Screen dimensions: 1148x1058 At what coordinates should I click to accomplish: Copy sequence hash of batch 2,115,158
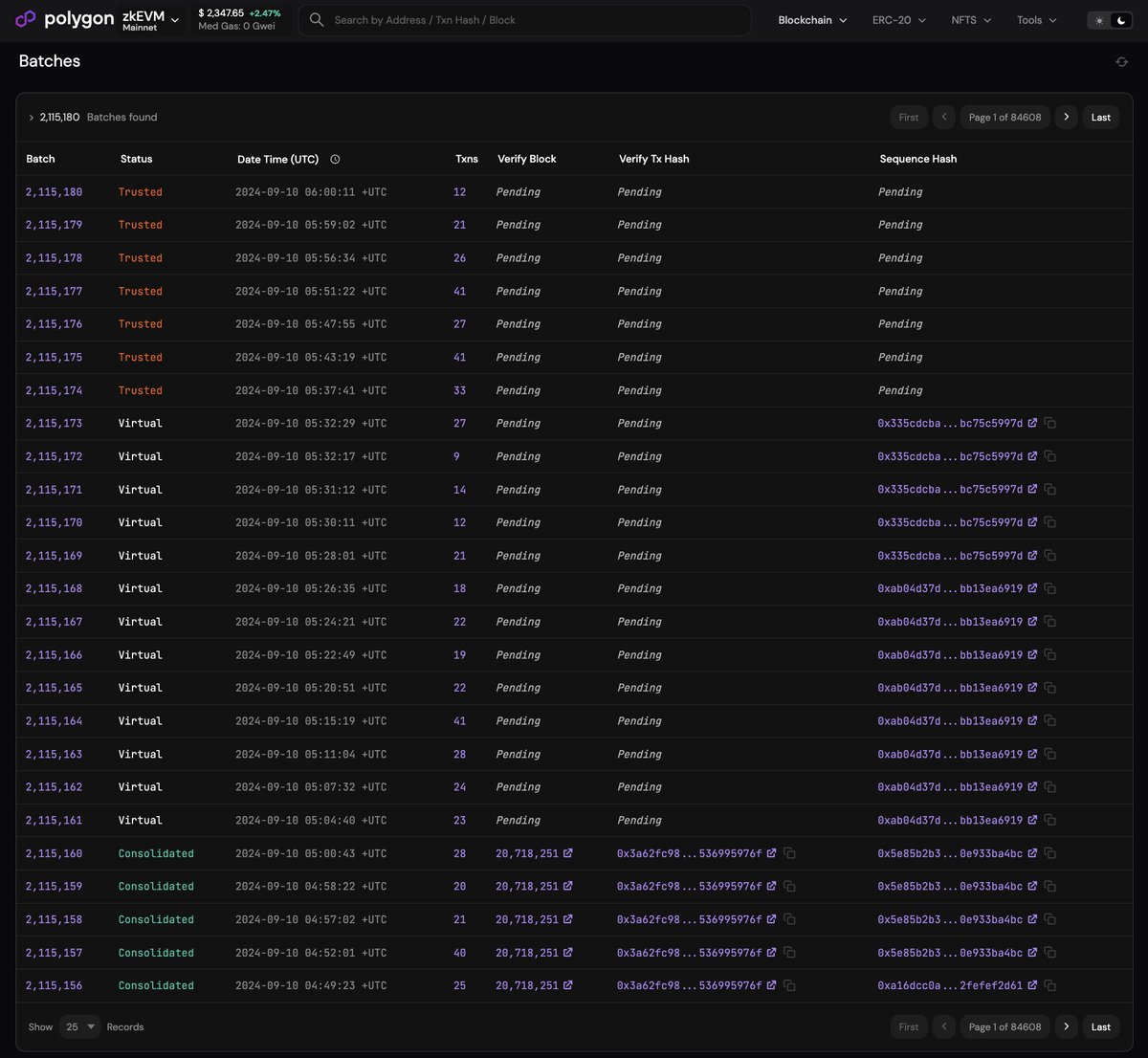point(1050,919)
